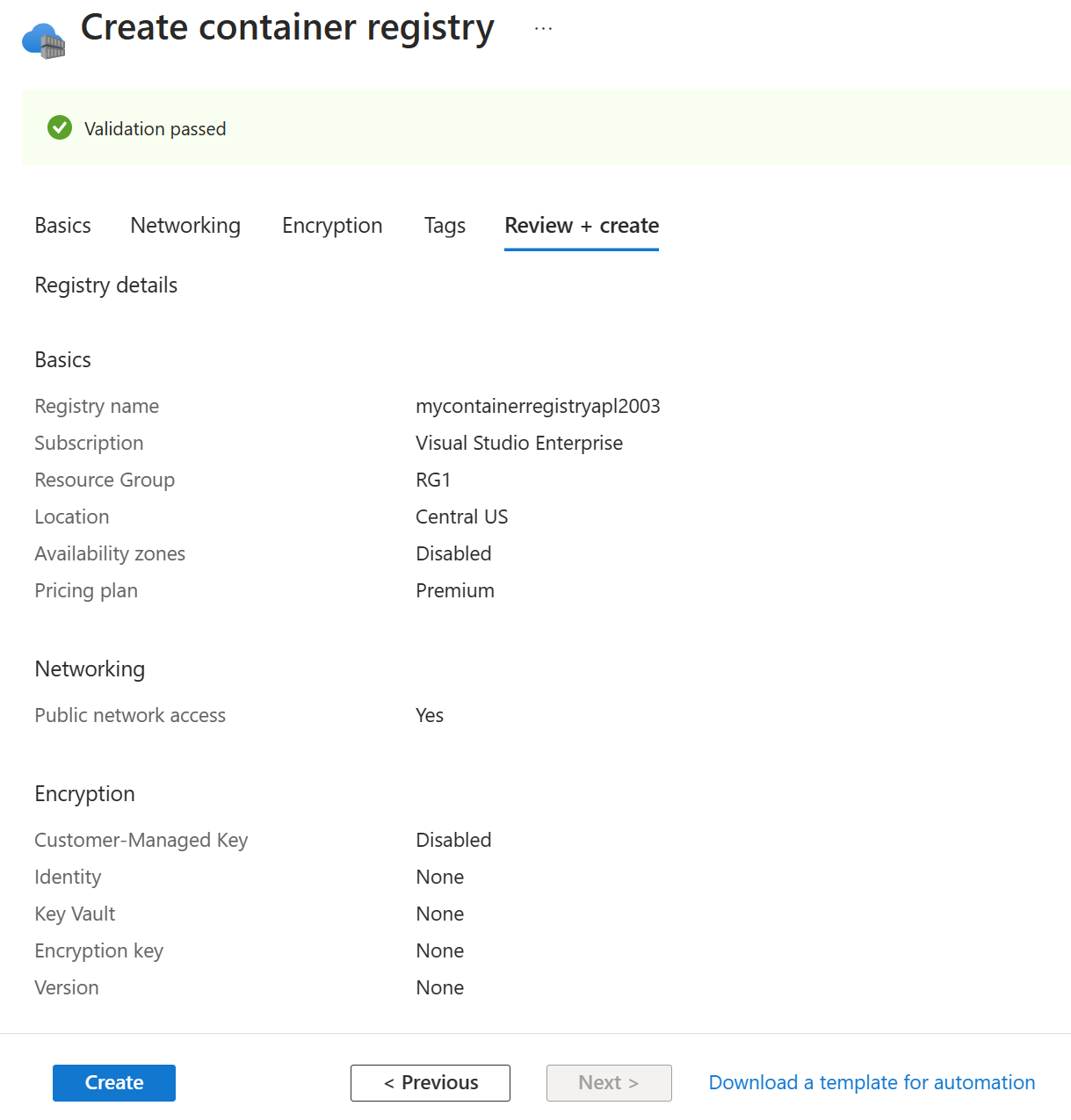Select the registry name mycontainerregistryapl2003
Image resolution: width=1071 pixels, height=1120 pixels.
click(x=538, y=406)
